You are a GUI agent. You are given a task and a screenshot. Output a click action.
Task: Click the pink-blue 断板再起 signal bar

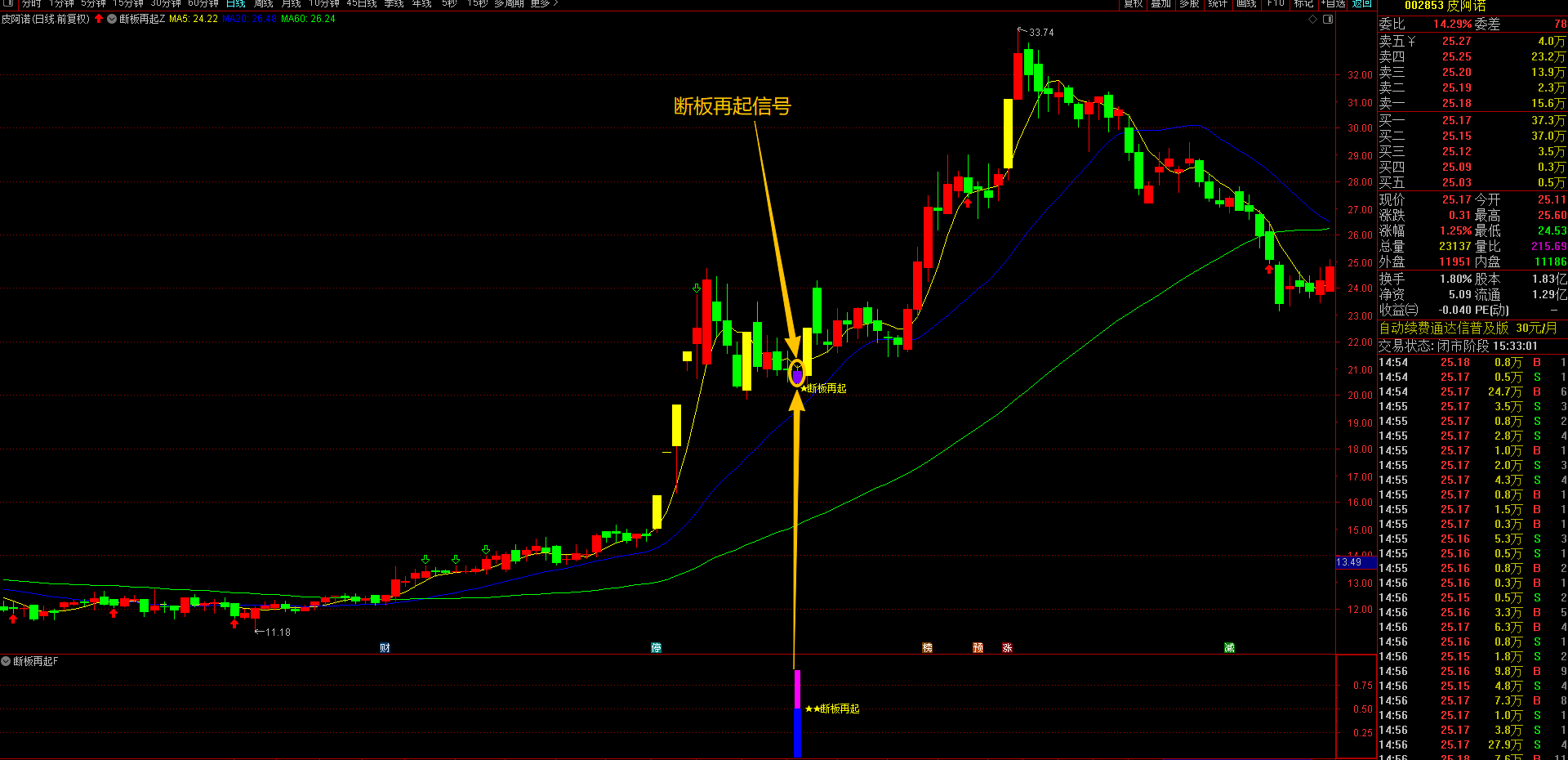coord(797,713)
